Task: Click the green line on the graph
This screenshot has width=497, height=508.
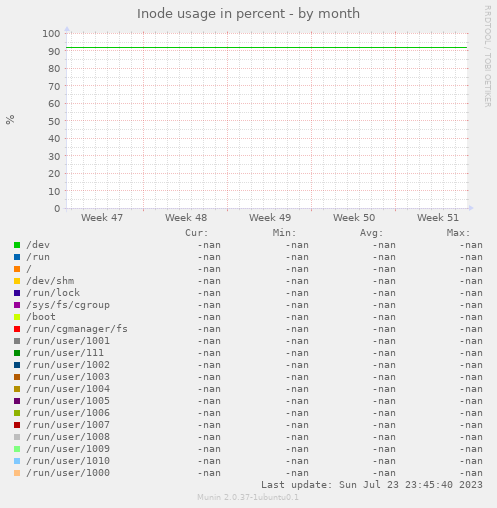Action: point(267,48)
